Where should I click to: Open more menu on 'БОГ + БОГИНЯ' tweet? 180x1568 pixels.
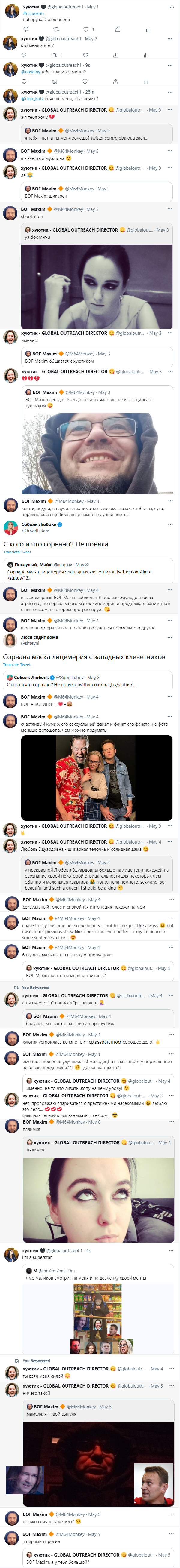170,697
